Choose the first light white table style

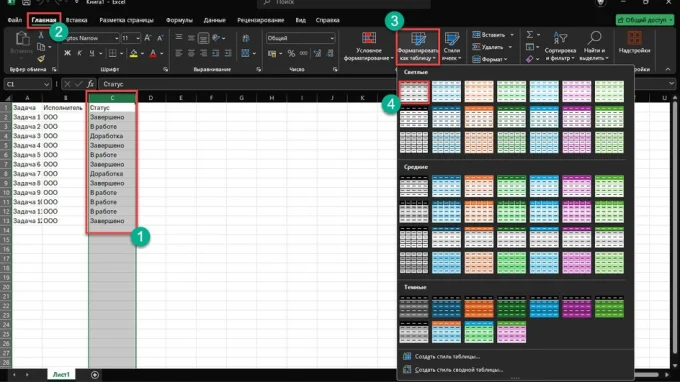pyautogui.click(x=414, y=91)
